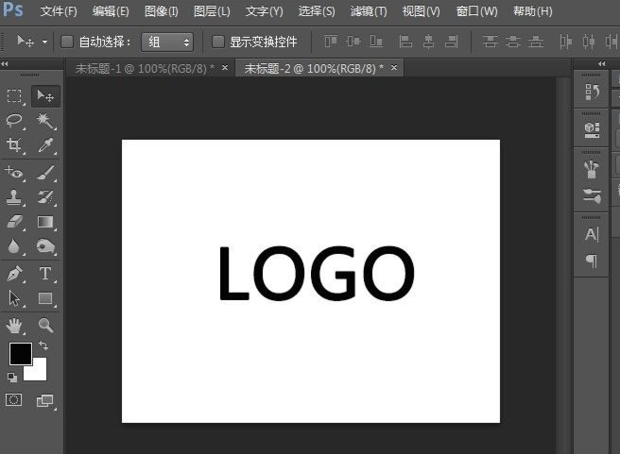The width and height of the screenshot is (620, 454).
Task: Open the 文件(F) menu
Action: click(x=58, y=11)
